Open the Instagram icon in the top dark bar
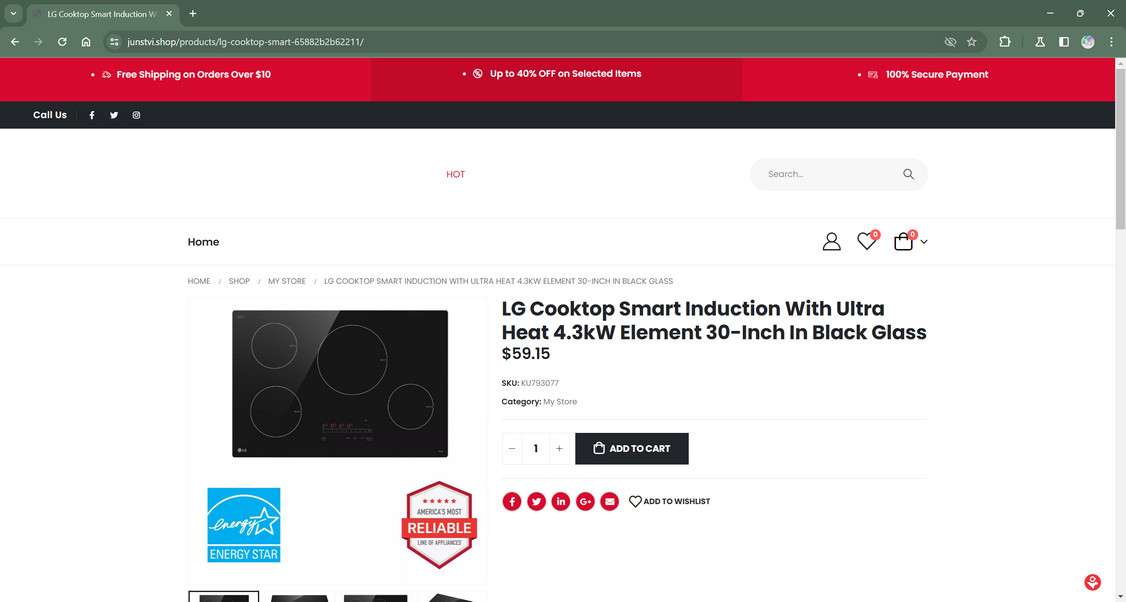This screenshot has width=1126, height=602. pyautogui.click(x=136, y=115)
